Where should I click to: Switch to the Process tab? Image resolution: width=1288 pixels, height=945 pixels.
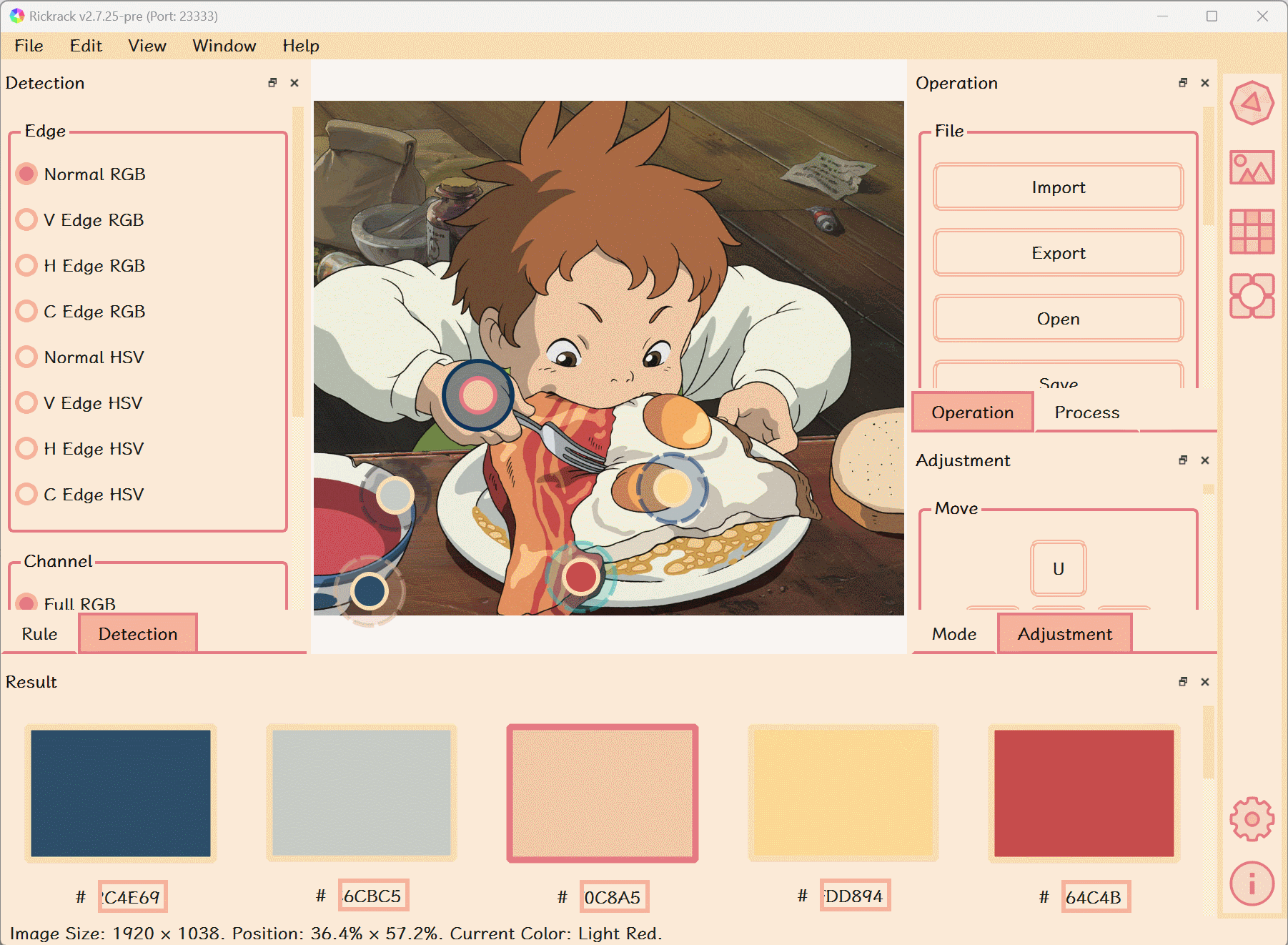click(x=1087, y=412)
